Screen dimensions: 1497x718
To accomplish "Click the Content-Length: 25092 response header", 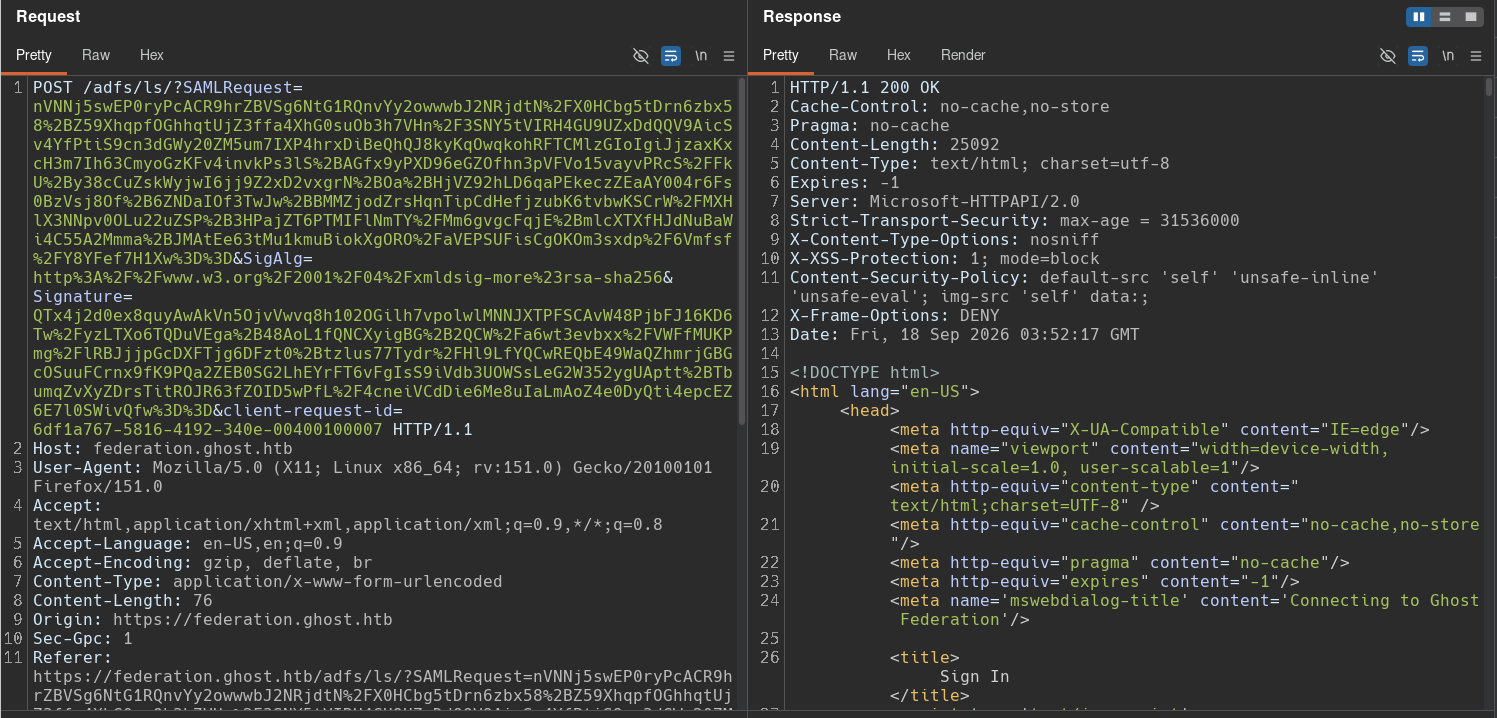I will 895,145.
